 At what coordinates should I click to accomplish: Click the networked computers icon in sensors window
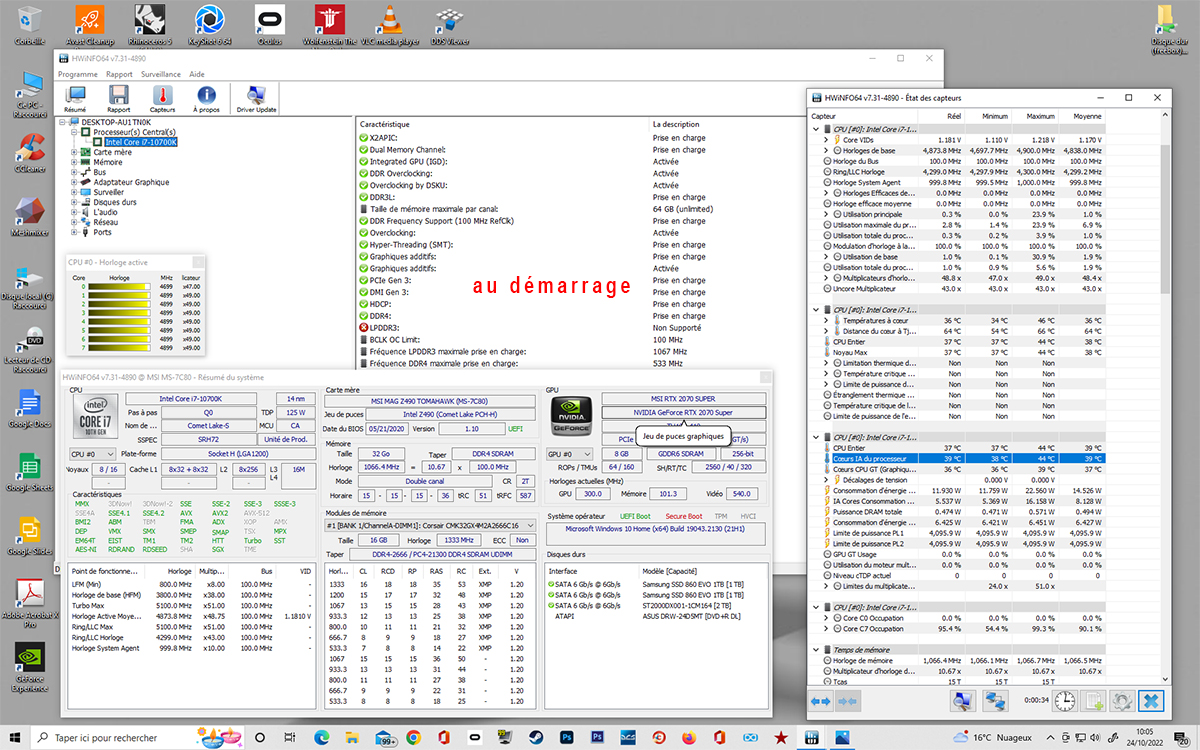click(995, 701)
